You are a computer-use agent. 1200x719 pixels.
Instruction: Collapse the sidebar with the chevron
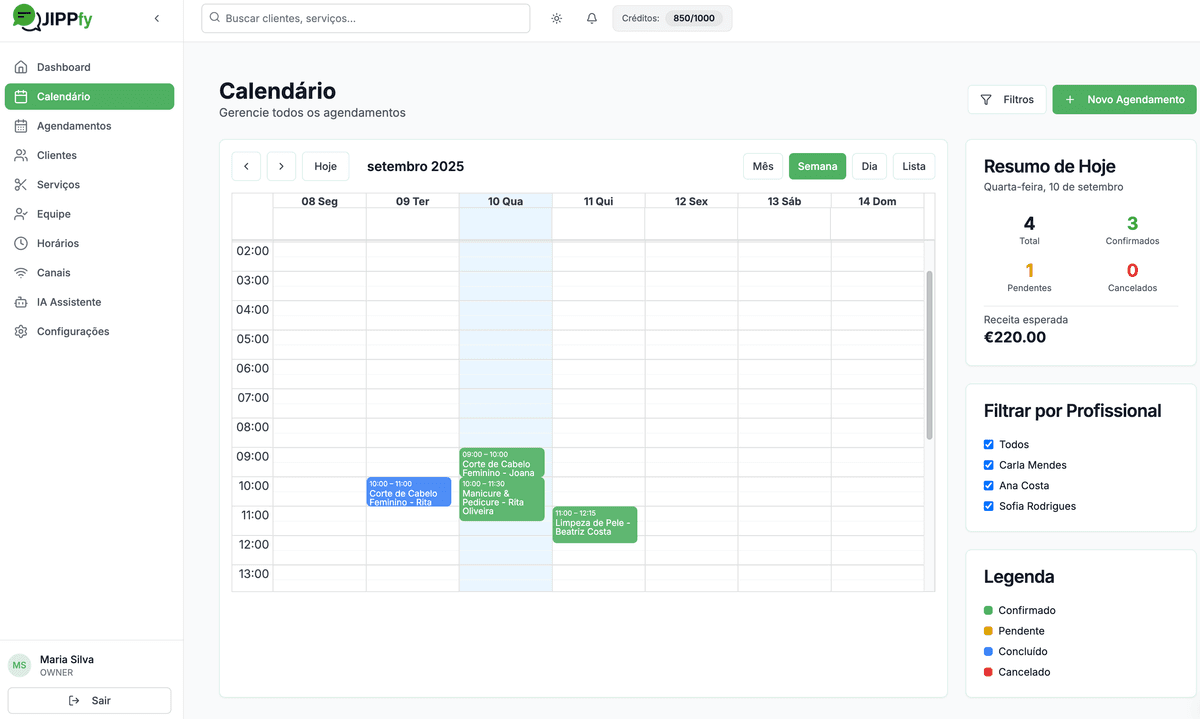pos(156,17)
